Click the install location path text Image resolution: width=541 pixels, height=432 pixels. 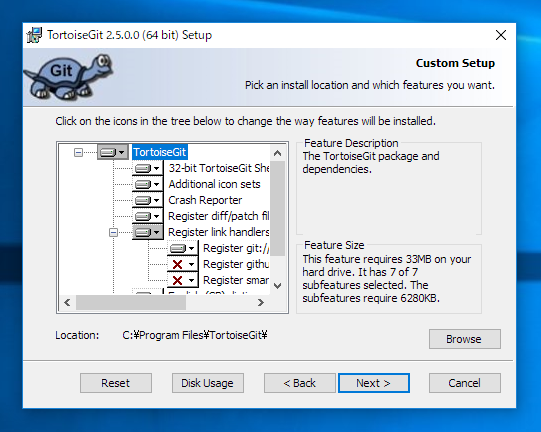195,335
